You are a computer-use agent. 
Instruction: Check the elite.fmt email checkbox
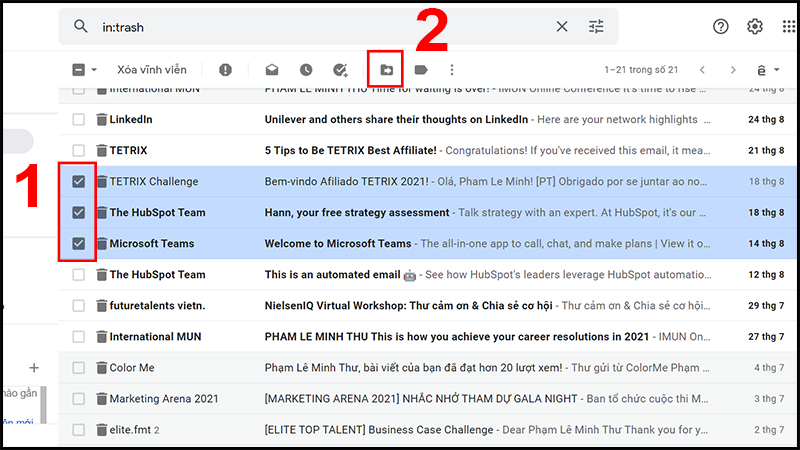(x=79, y=430)
